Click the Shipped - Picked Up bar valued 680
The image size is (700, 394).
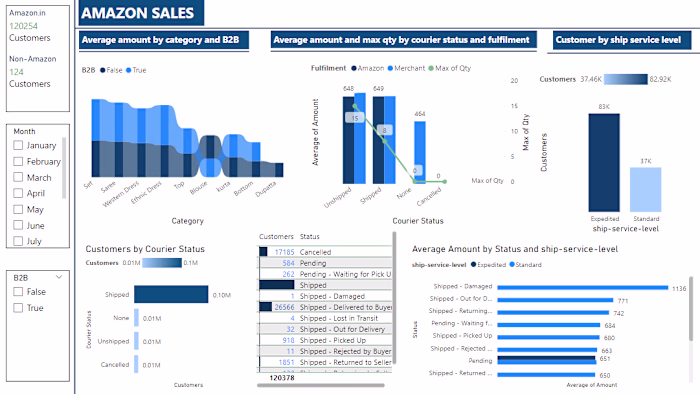(x=548, y=337)
